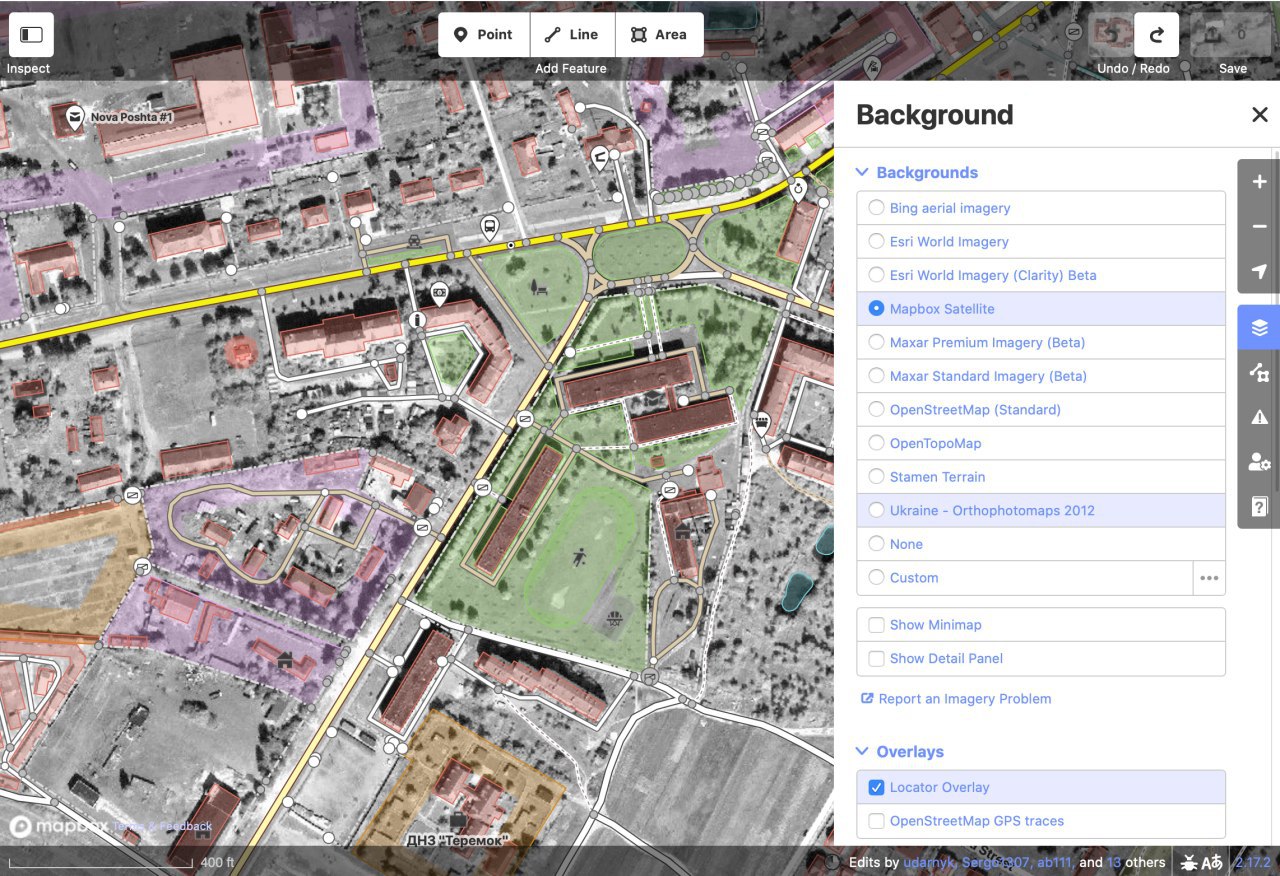Undo the last edit
Viewport: 1280px width, 876px height.
coord(1110,34)
